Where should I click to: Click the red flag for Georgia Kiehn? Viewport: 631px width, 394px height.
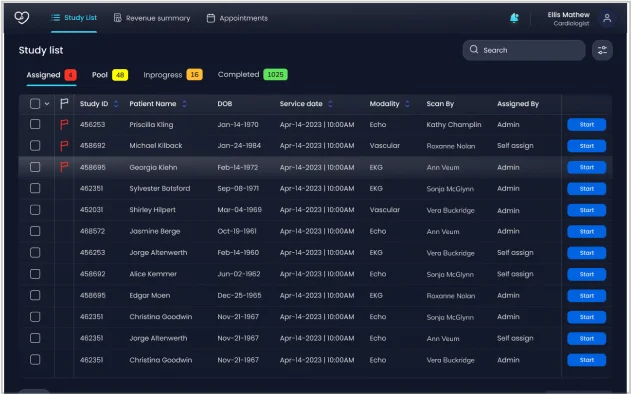click(64, 167)
